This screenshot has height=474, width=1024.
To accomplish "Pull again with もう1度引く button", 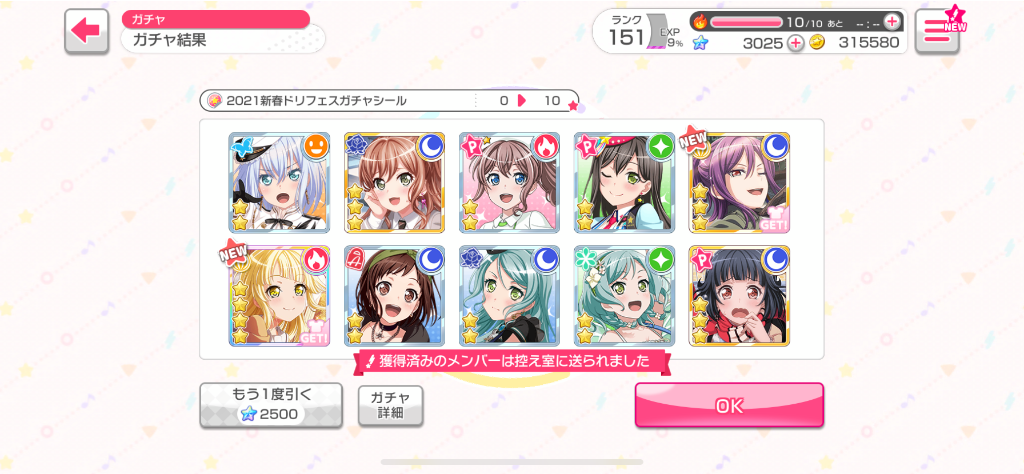I will pos(271,405).
